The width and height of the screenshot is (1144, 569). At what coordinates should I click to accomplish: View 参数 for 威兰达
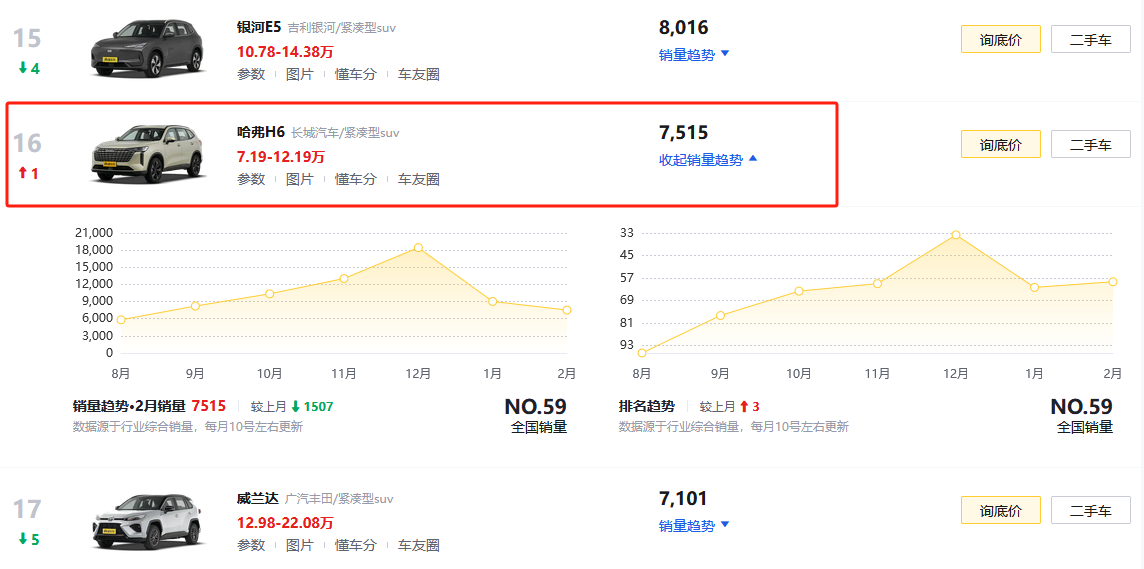pyautogui.click(x=251, y=546)
